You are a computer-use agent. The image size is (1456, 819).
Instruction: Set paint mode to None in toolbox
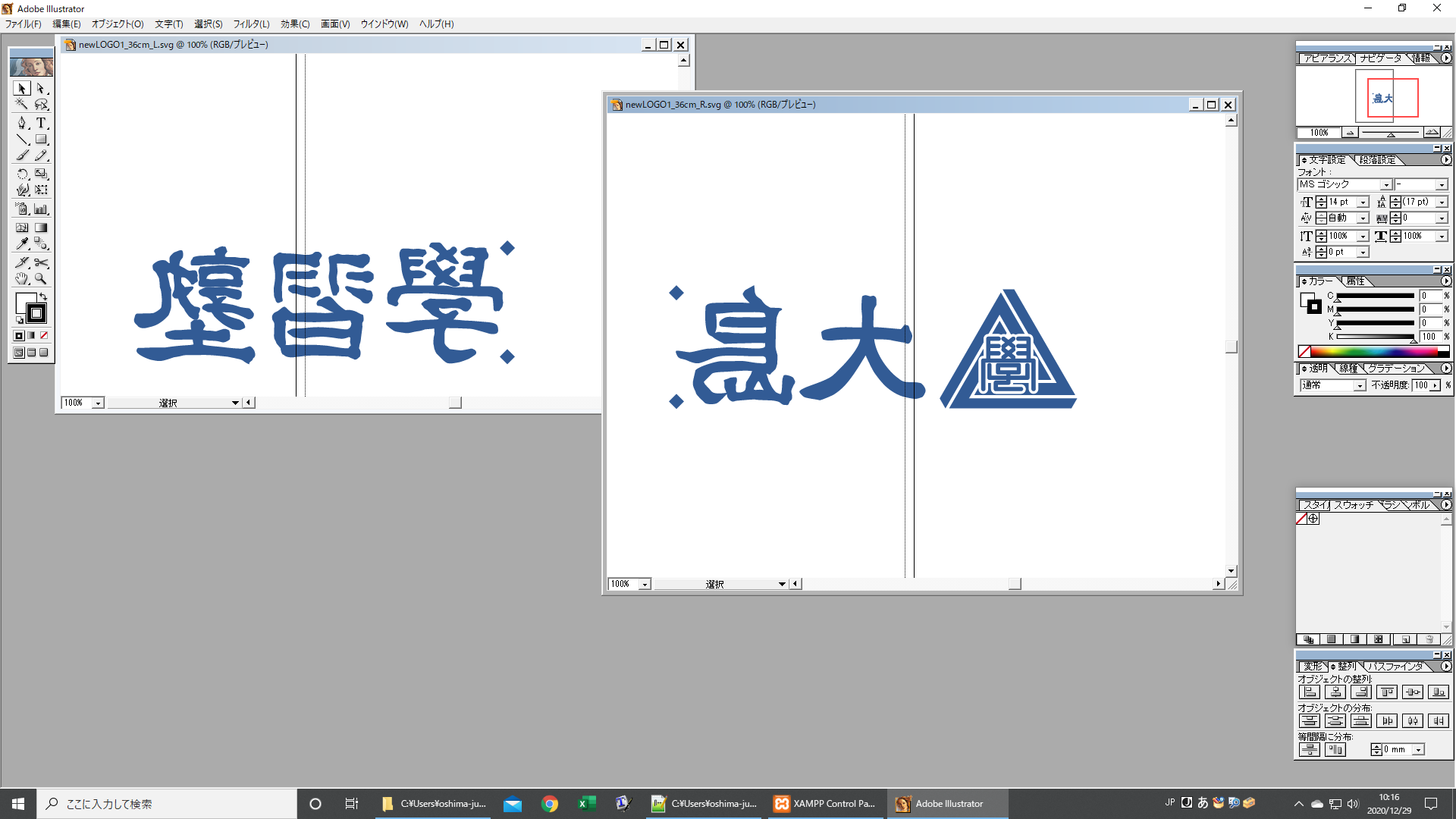44,335
